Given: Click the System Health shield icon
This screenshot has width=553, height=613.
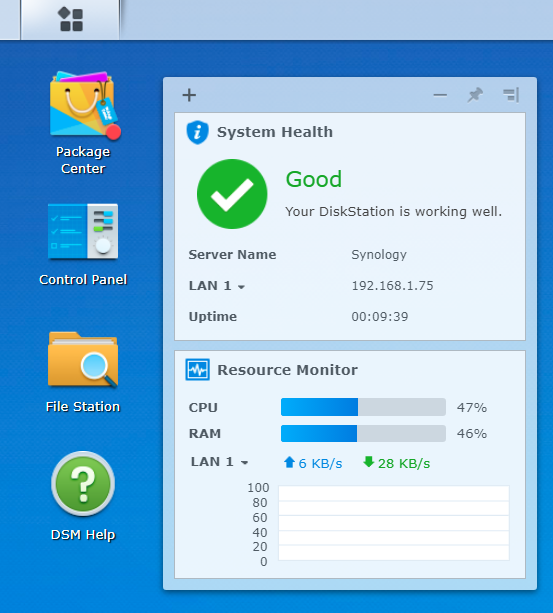Looking at the screenshot, I should point(197,132).
